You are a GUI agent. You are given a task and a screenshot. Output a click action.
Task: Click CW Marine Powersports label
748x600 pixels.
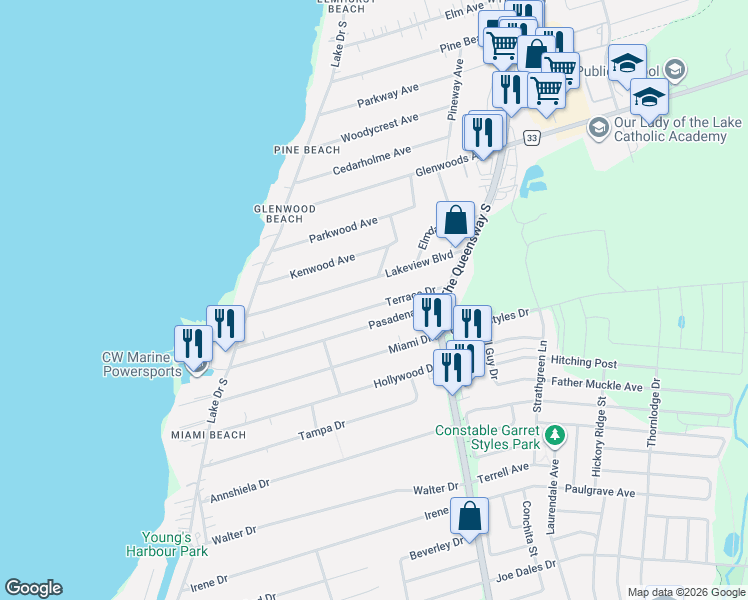[142, 364]
